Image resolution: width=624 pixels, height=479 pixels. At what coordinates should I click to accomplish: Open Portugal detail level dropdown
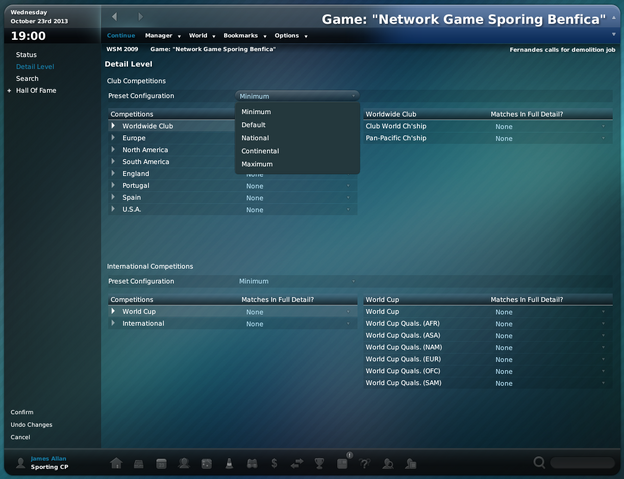[x=297, y=186]
